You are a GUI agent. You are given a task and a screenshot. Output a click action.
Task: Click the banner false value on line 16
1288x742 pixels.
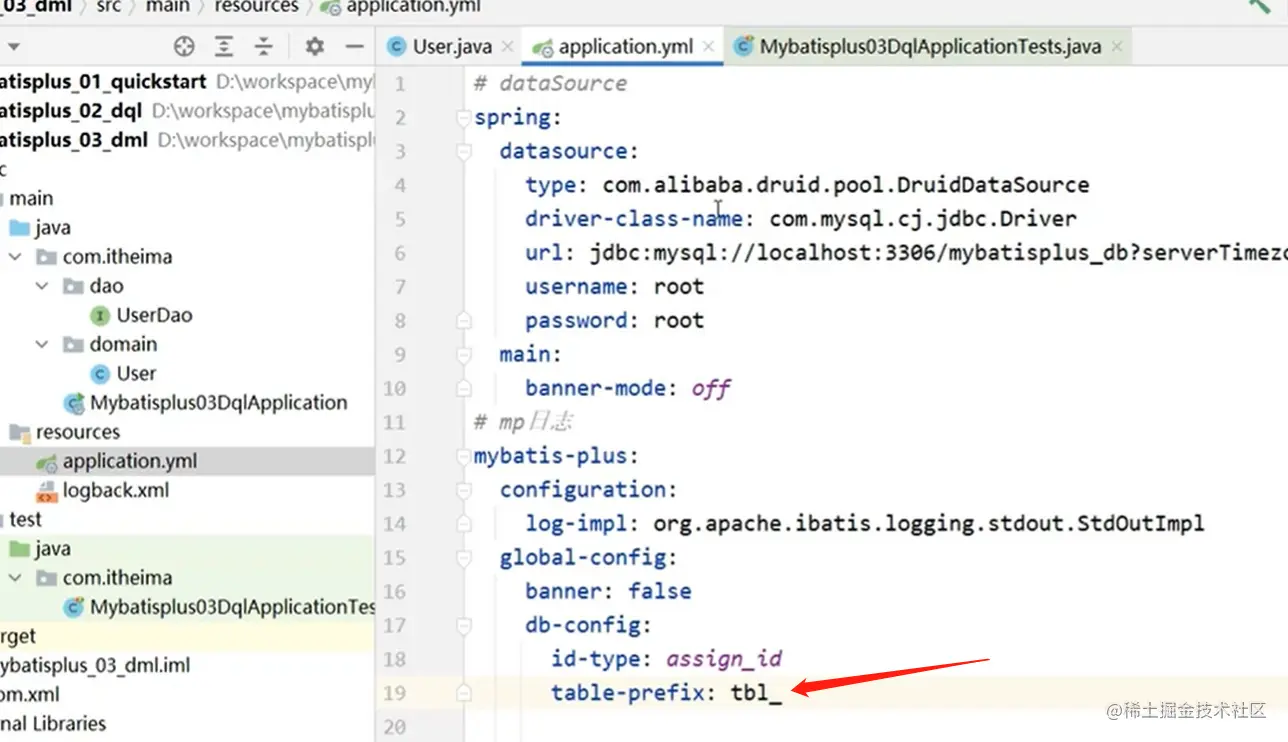pos(660,591)
